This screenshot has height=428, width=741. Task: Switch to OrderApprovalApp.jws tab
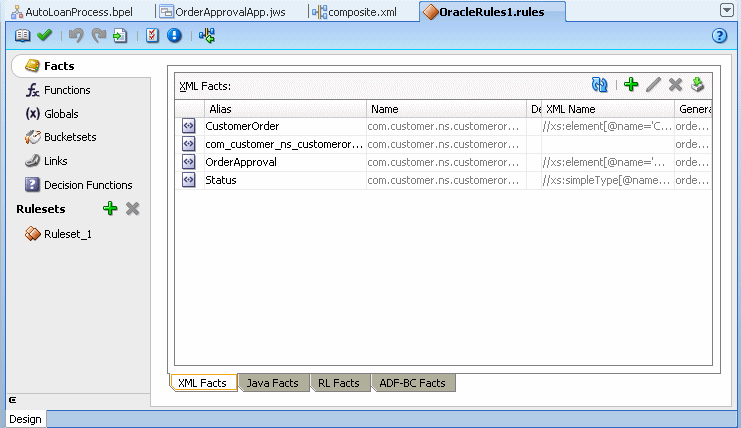click(230, 12)
